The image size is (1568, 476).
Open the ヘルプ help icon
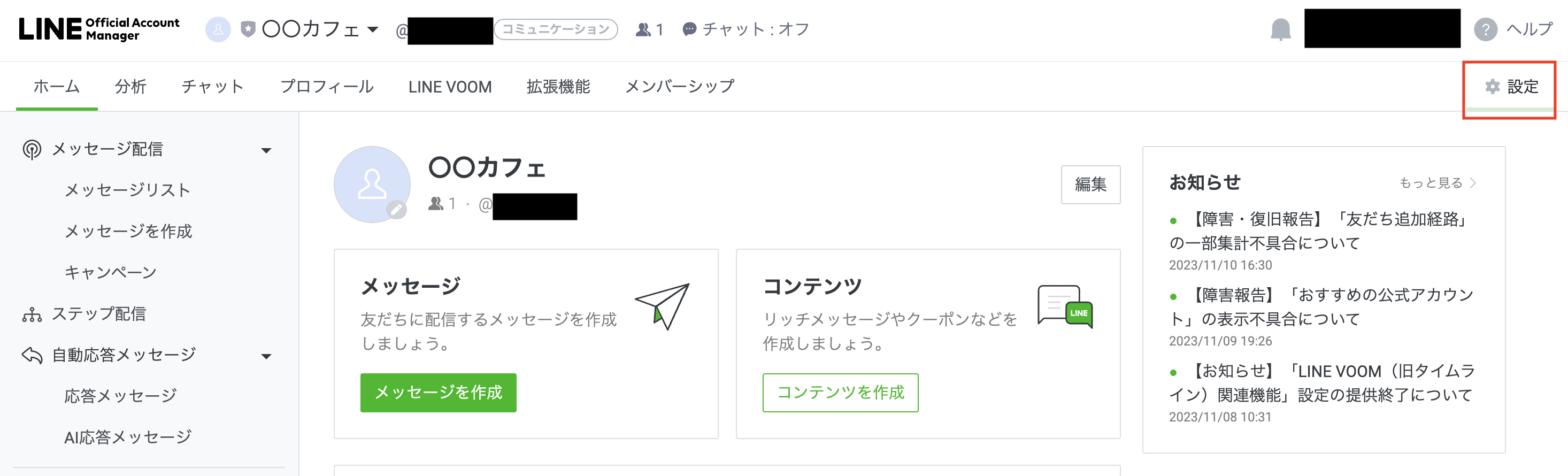(x=1485, y=28)
